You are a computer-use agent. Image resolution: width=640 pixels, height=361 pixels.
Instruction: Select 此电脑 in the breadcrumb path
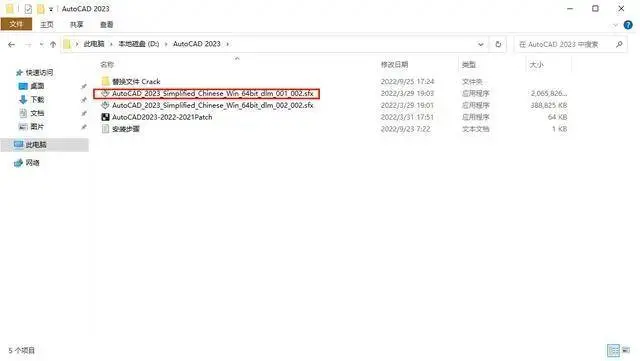coord(94,44)
